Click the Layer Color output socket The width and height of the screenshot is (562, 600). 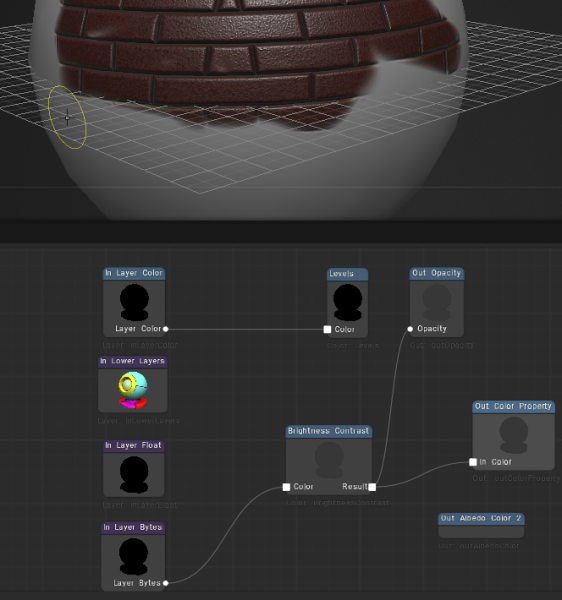166,329
